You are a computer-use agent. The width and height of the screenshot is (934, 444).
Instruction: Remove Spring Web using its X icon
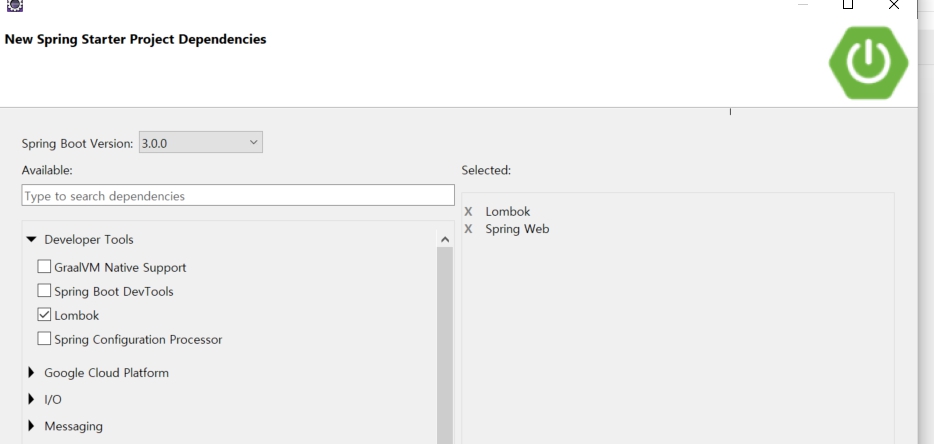(x=468, y=229)
